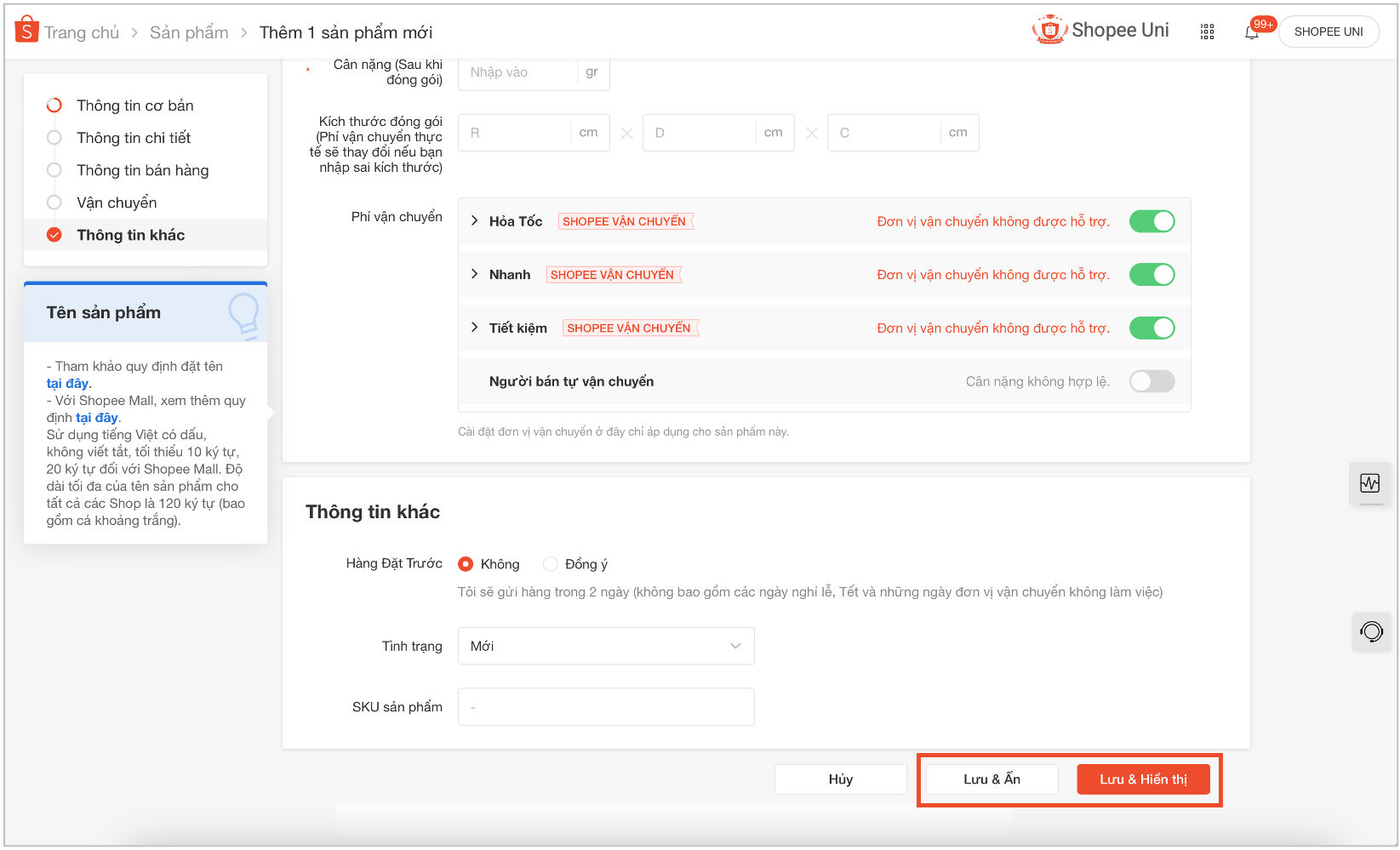Jump to Vận chuyển section
The image size is (1400, 850).
pos(117,203)
